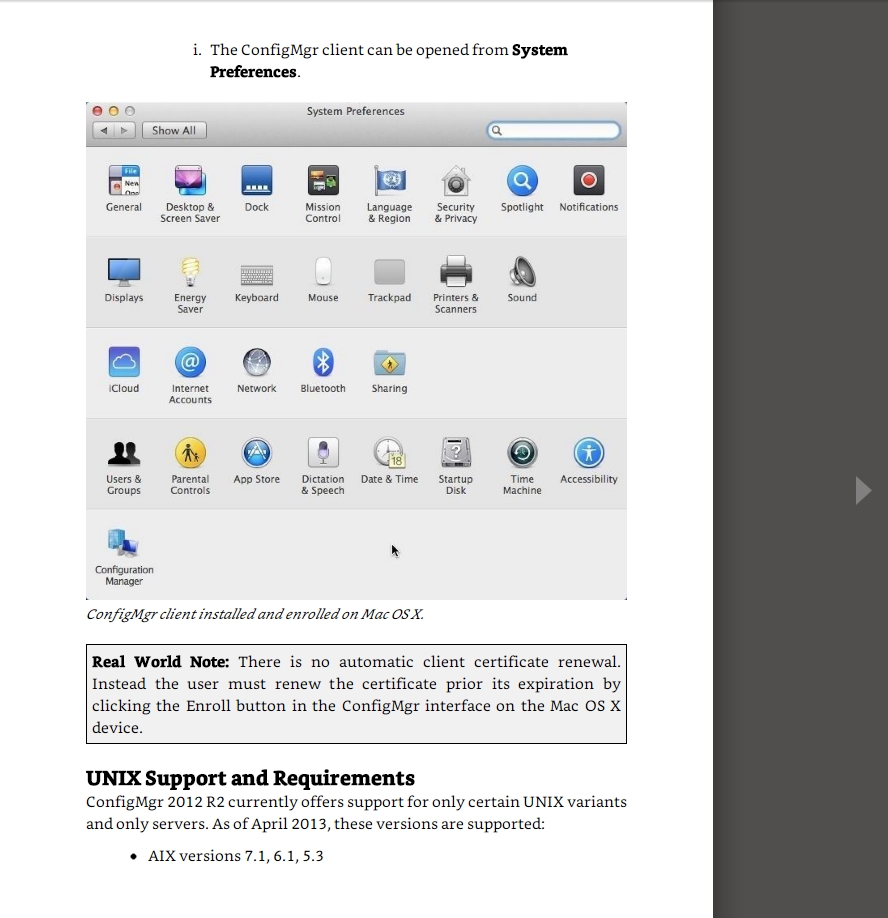Open the Notifications preferences icon

[x=588, y=181]
